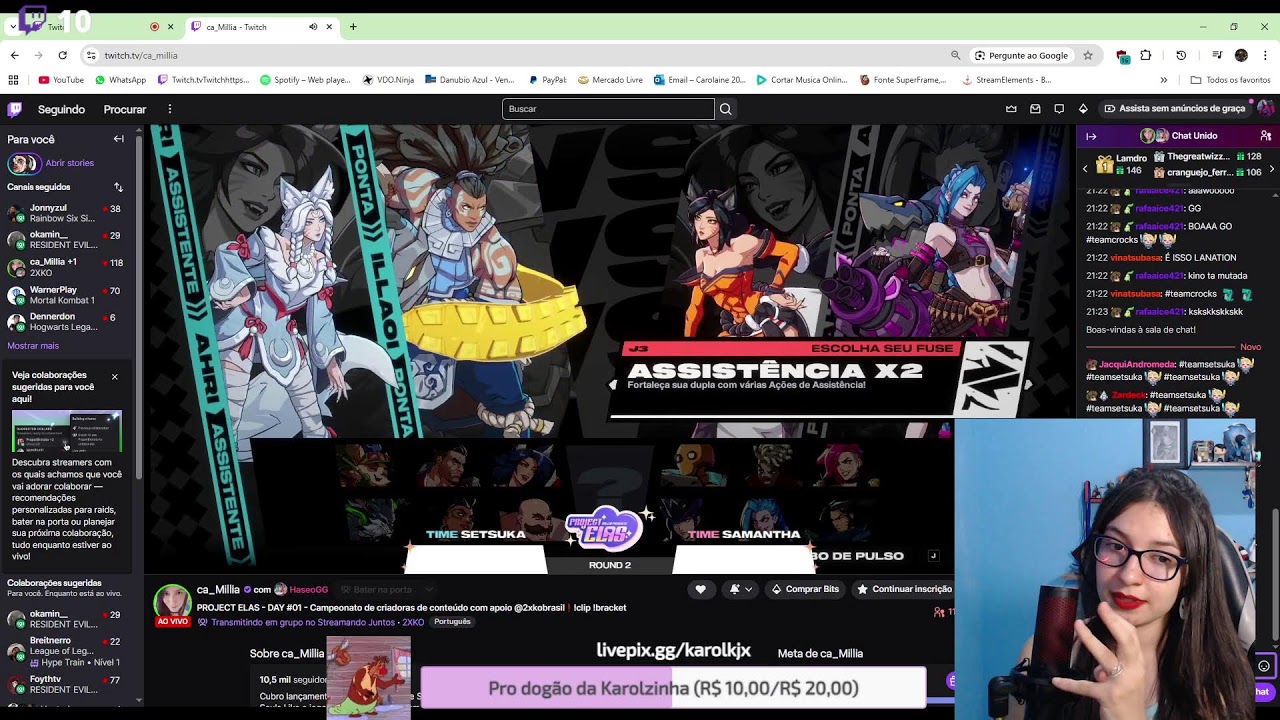Image resolution: width=1280 pixels, height=720 pixels.
Task: Click the Pergunte ao Google button
Action: coord(1021,55)
